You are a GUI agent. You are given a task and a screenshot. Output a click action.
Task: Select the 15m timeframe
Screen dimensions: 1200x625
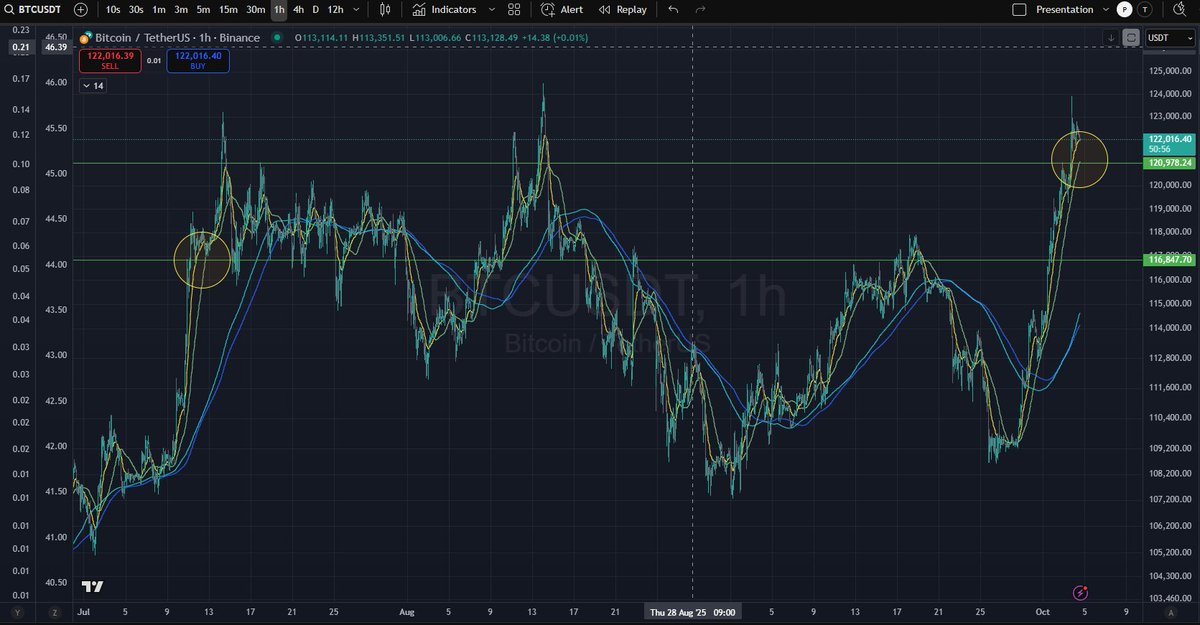point(227,10)
